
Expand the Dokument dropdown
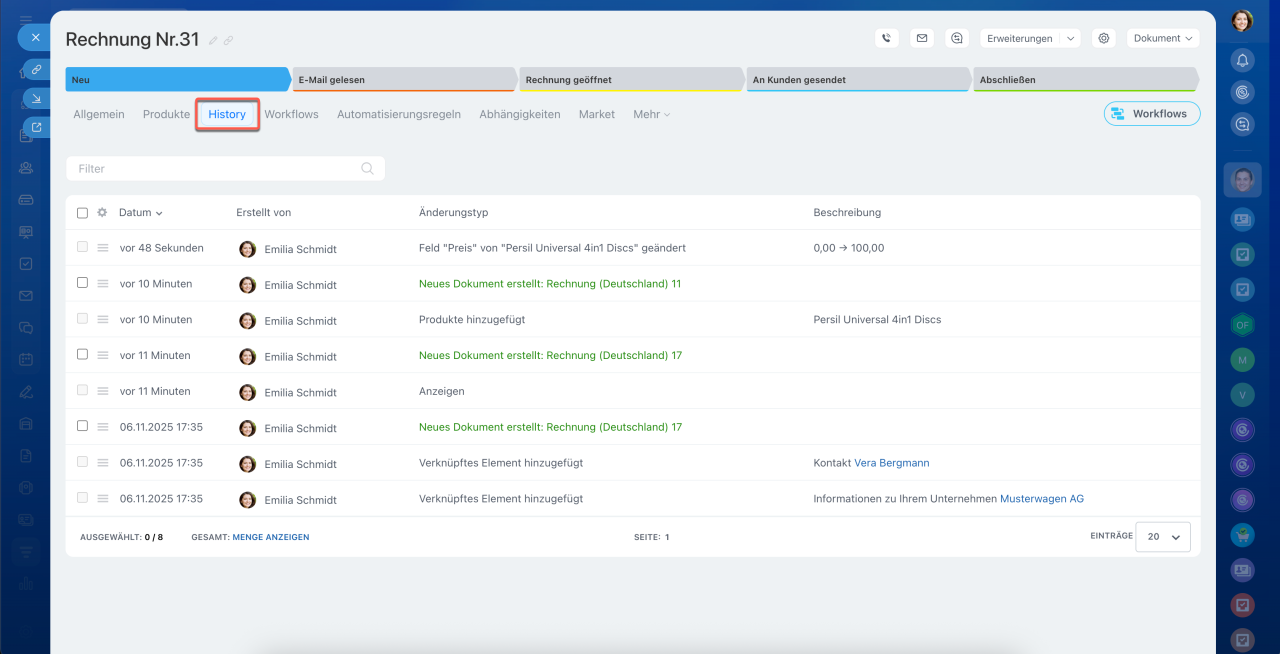pyautogui.click(x=1163, y=38)
